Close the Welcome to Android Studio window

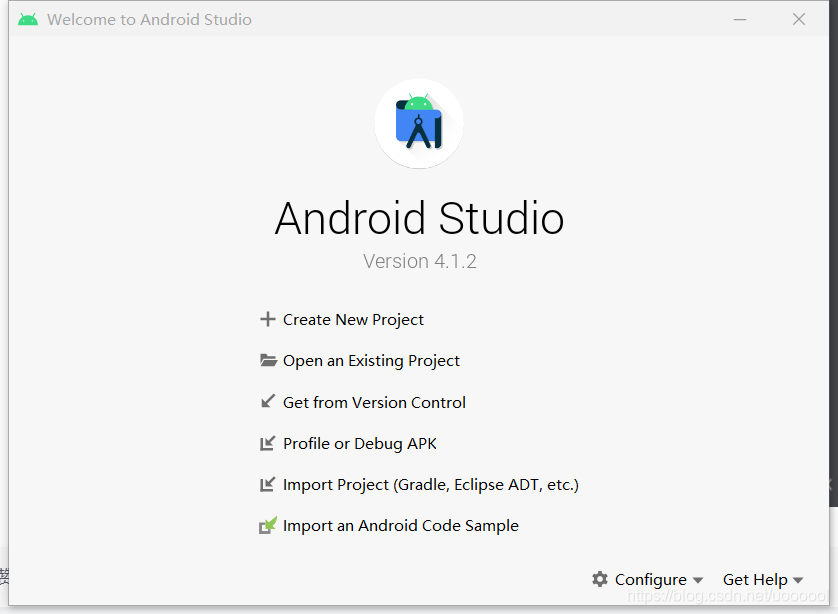[x=799, y=20]
